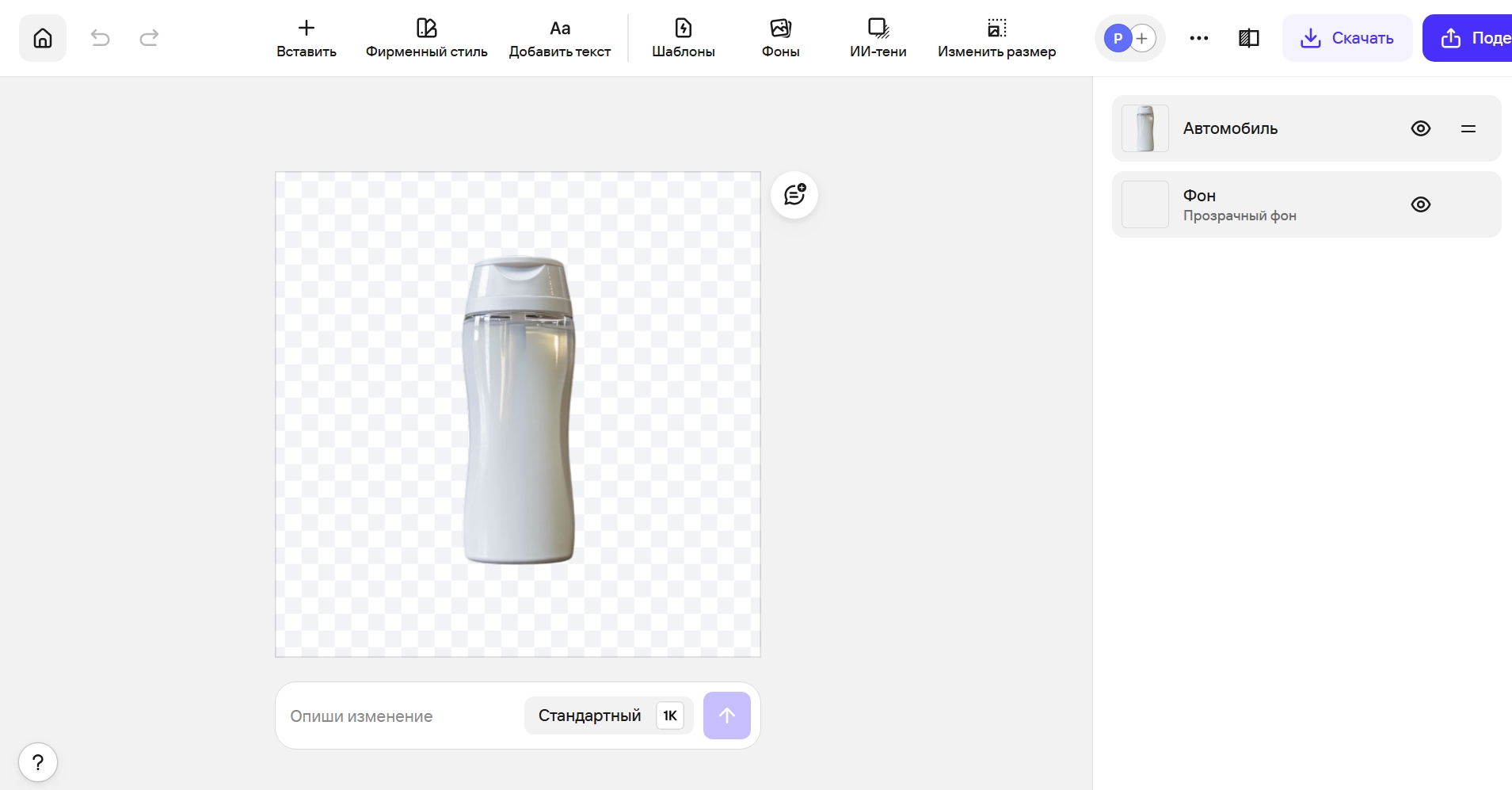Select the Автомобиль layer thumbnail
The height and width of the screenshot is (790, 1512).
(x=1145, y=128)
